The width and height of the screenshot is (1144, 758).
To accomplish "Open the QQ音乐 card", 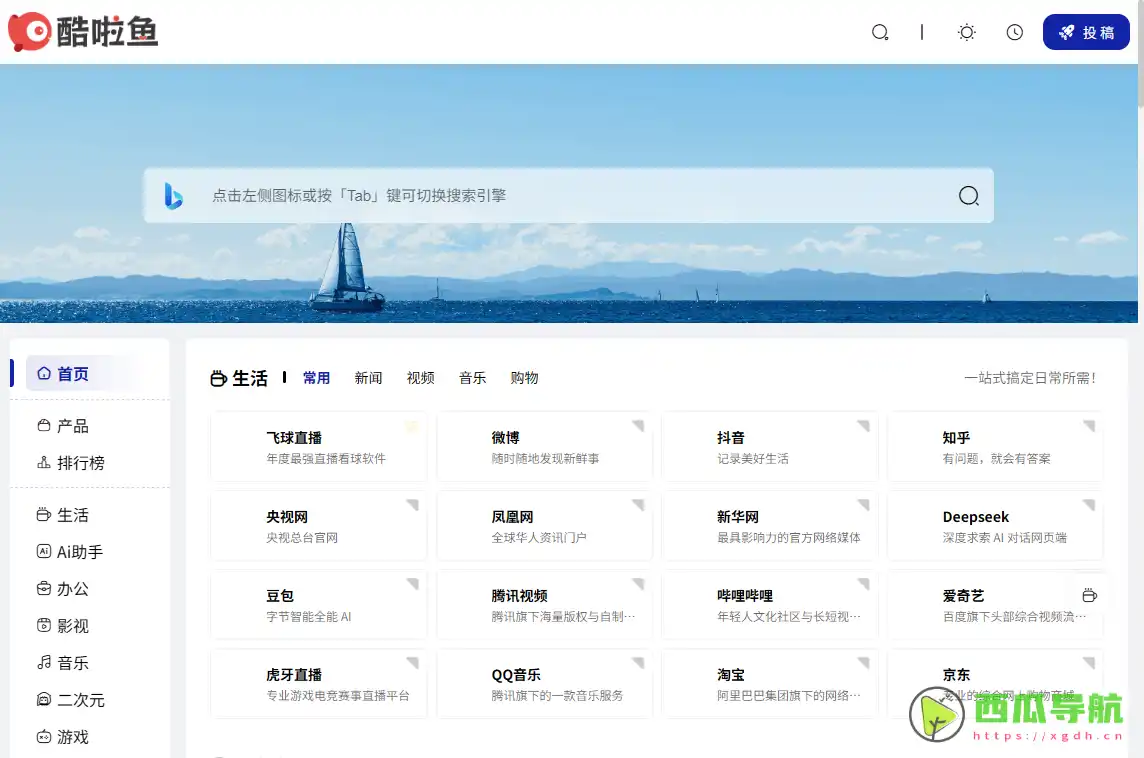I will click(x=544, y=684).
